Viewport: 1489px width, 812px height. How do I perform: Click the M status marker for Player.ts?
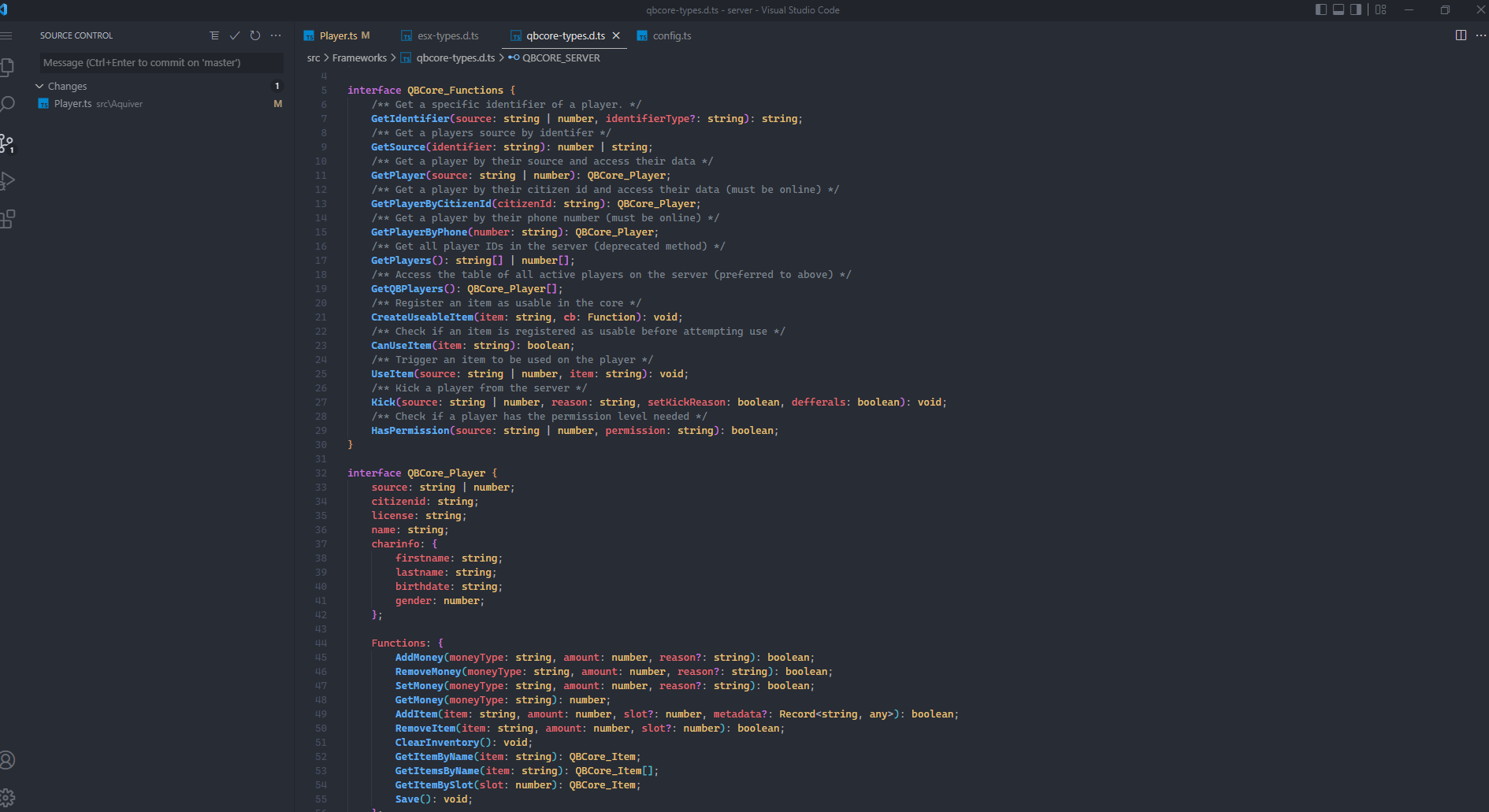click(277, 104)
